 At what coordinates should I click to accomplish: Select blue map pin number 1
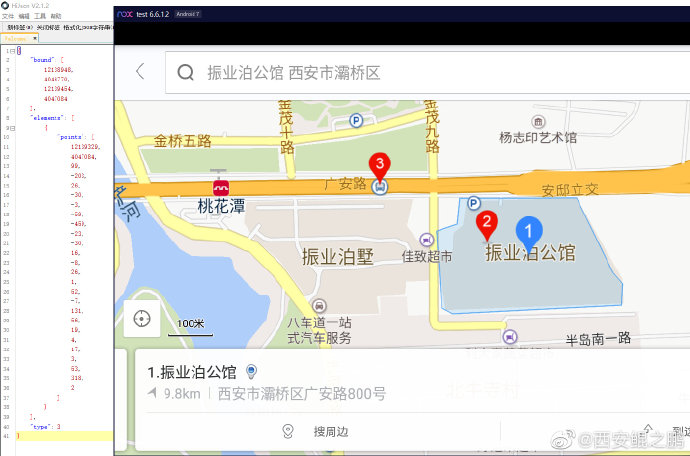529,233
